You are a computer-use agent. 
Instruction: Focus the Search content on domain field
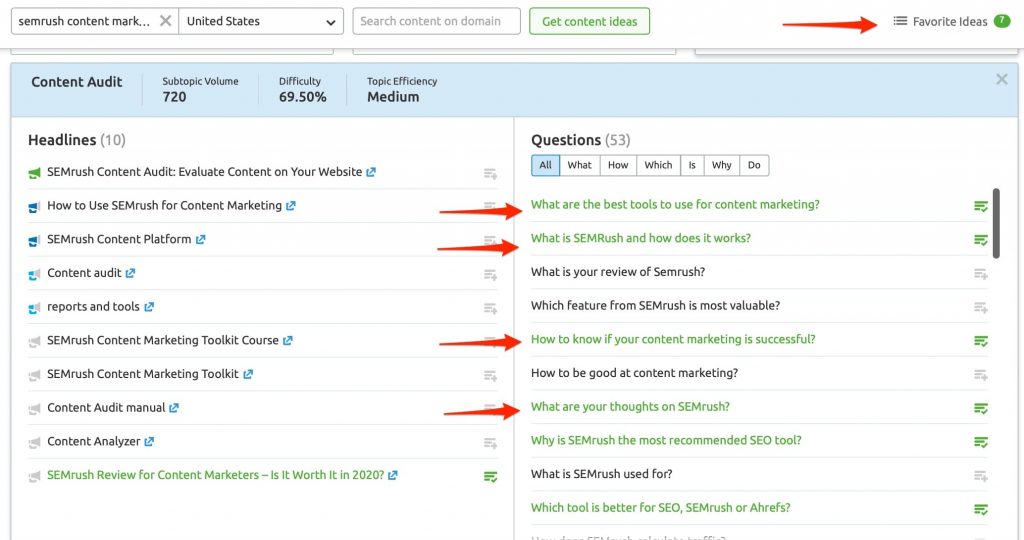pyautogui.click(x=436, y=21)
